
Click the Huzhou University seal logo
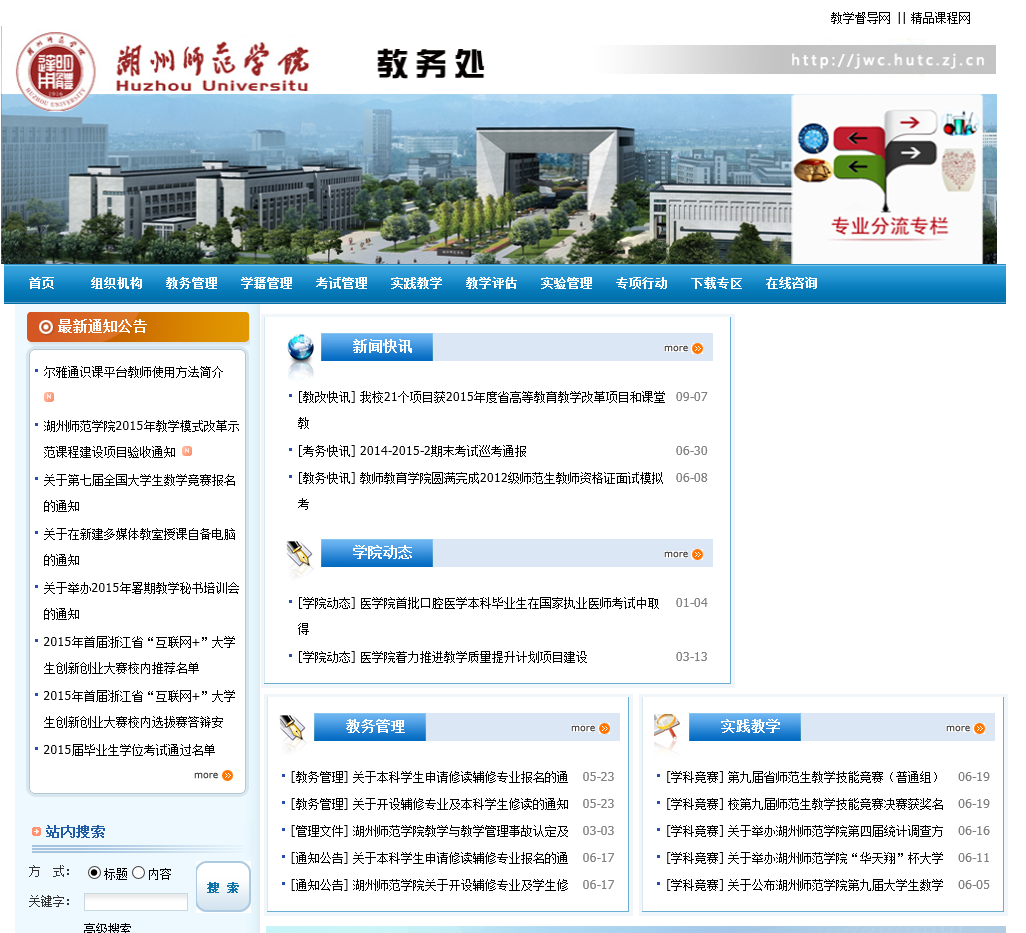coord(56,71)
